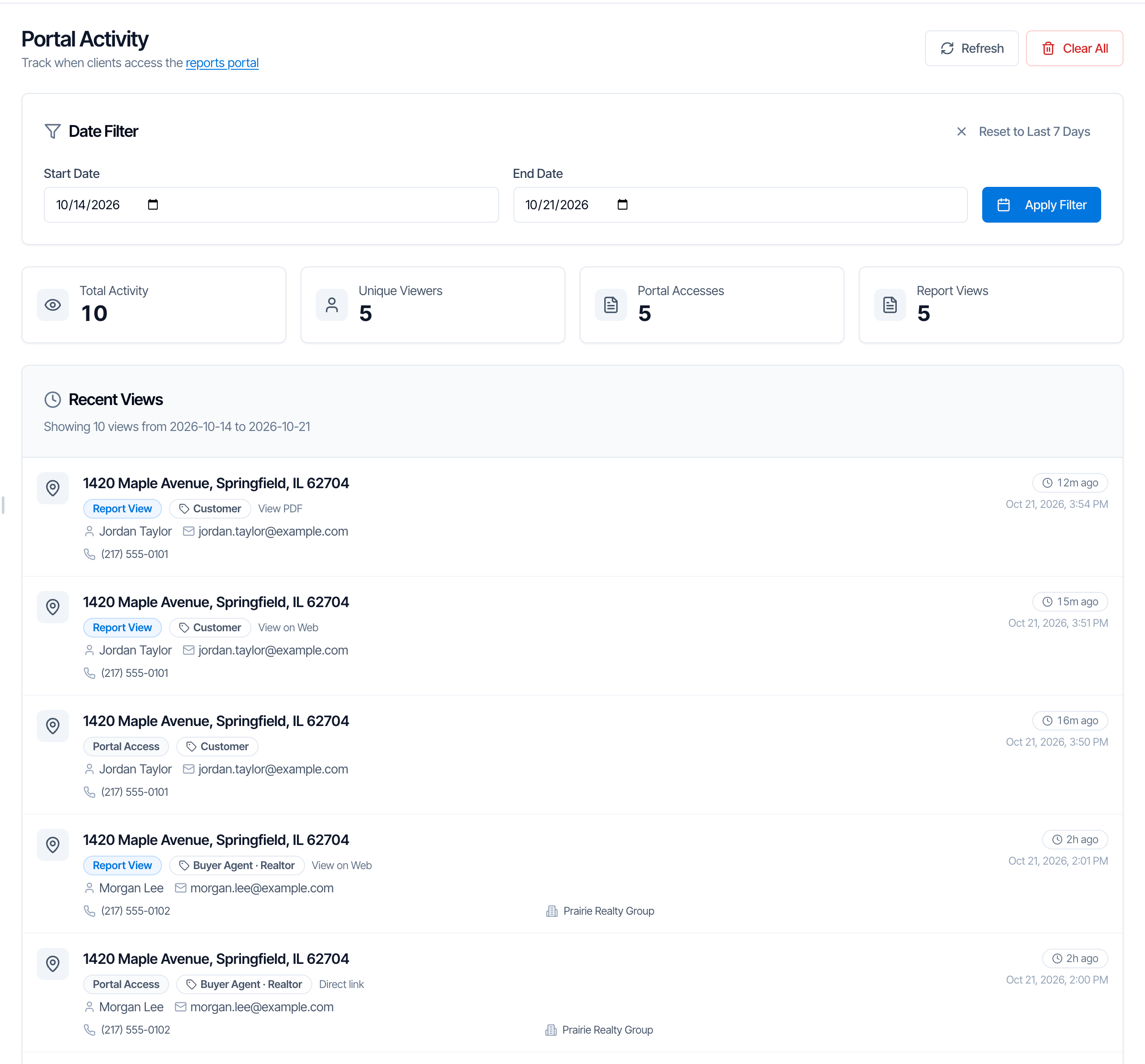Click the Clear All button
Viewport: 1145px width, 1064px height.
pyautogui.click(x=1074, y=48)
